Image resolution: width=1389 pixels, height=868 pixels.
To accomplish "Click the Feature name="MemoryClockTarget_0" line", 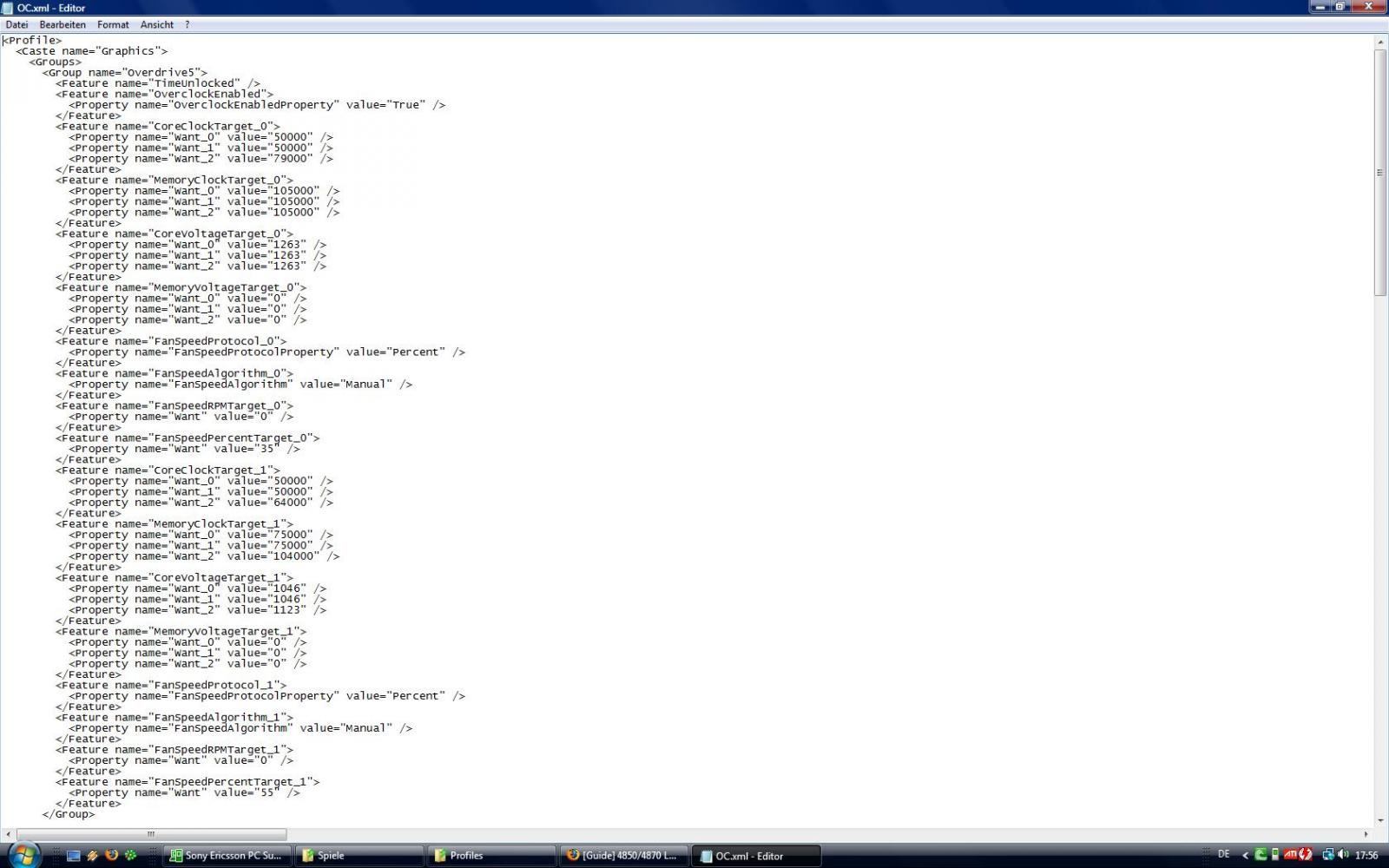I will 174,181.
